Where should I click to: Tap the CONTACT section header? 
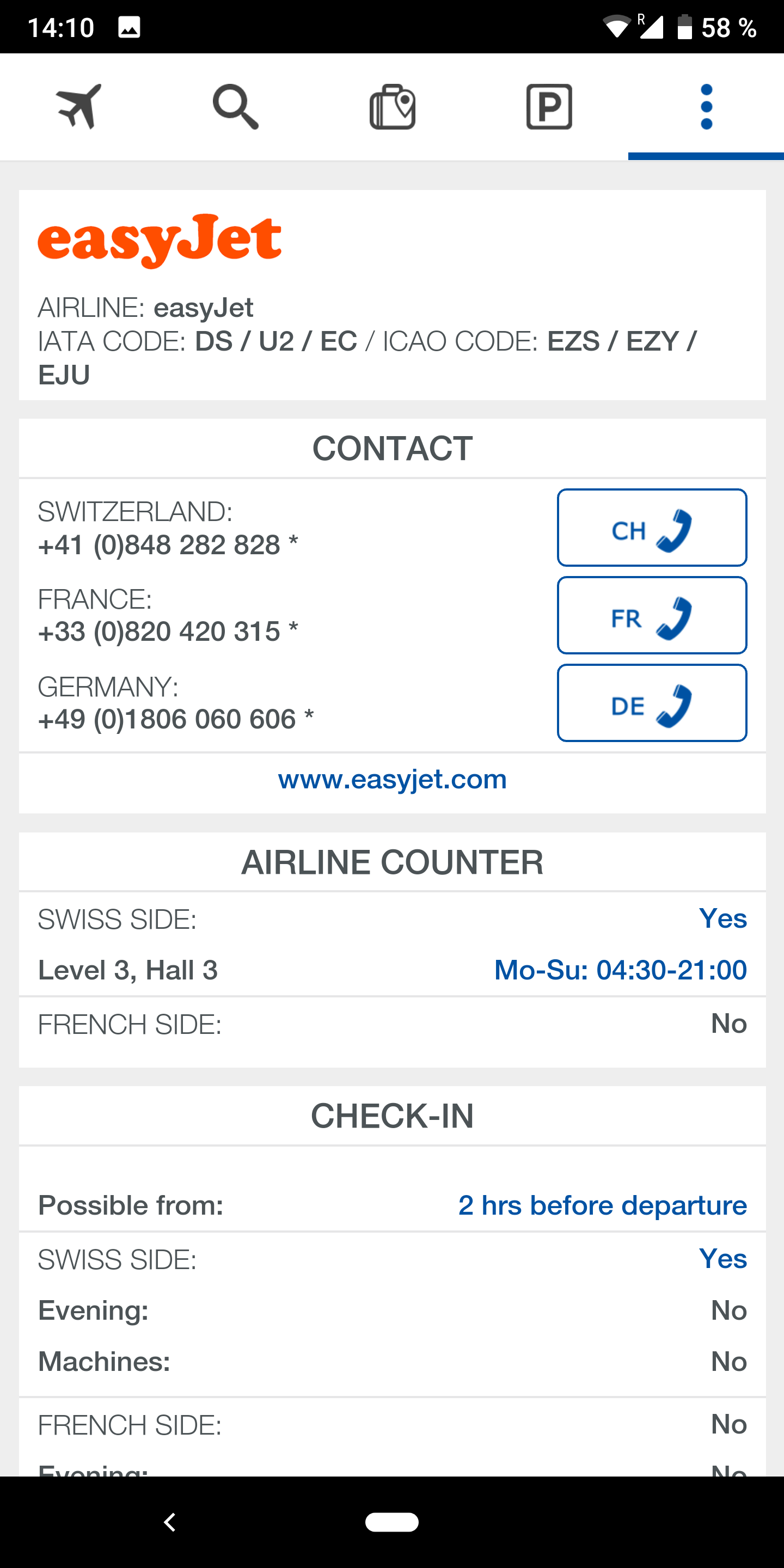click(x=393, y=449)
